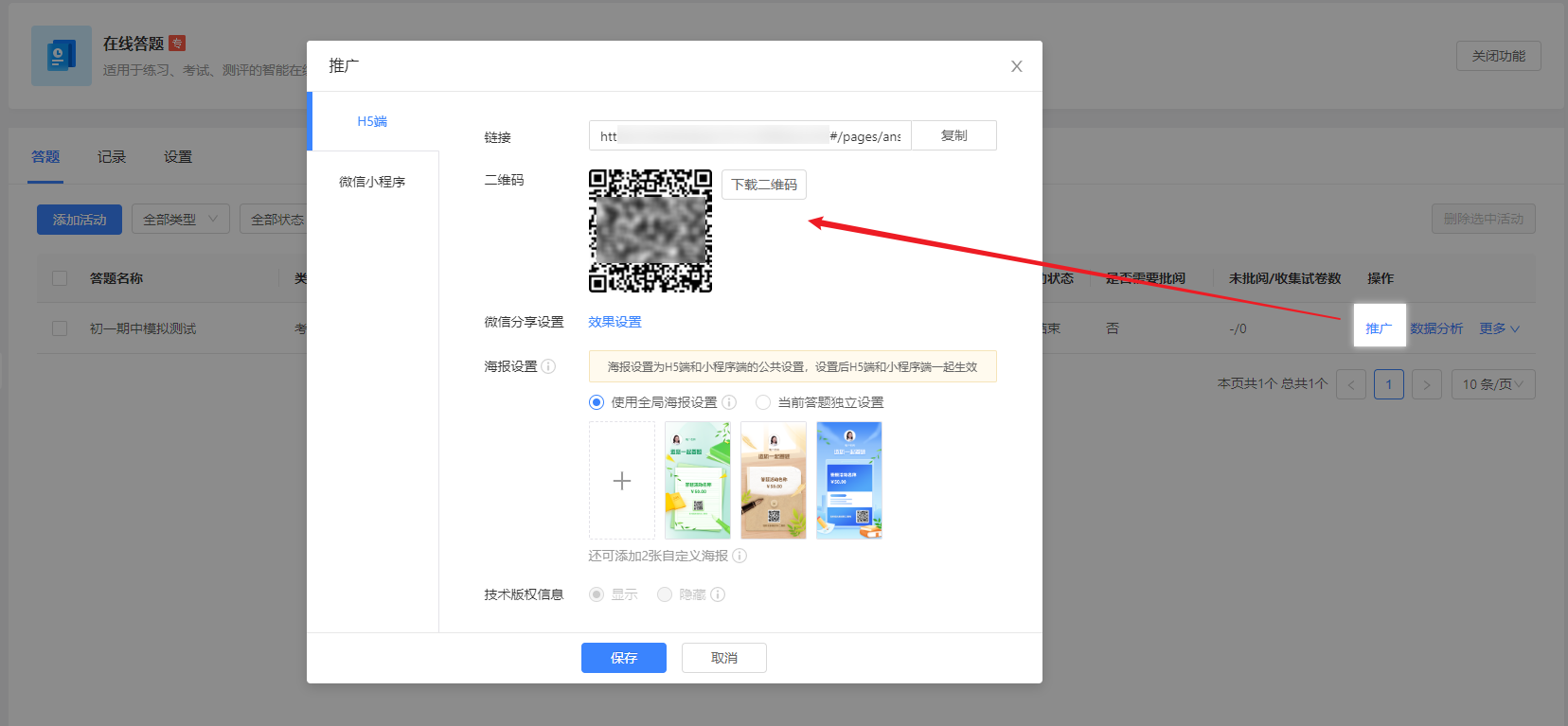Select the blue poster template thumbnail
1568x726 pixels.
coord(849,481)
